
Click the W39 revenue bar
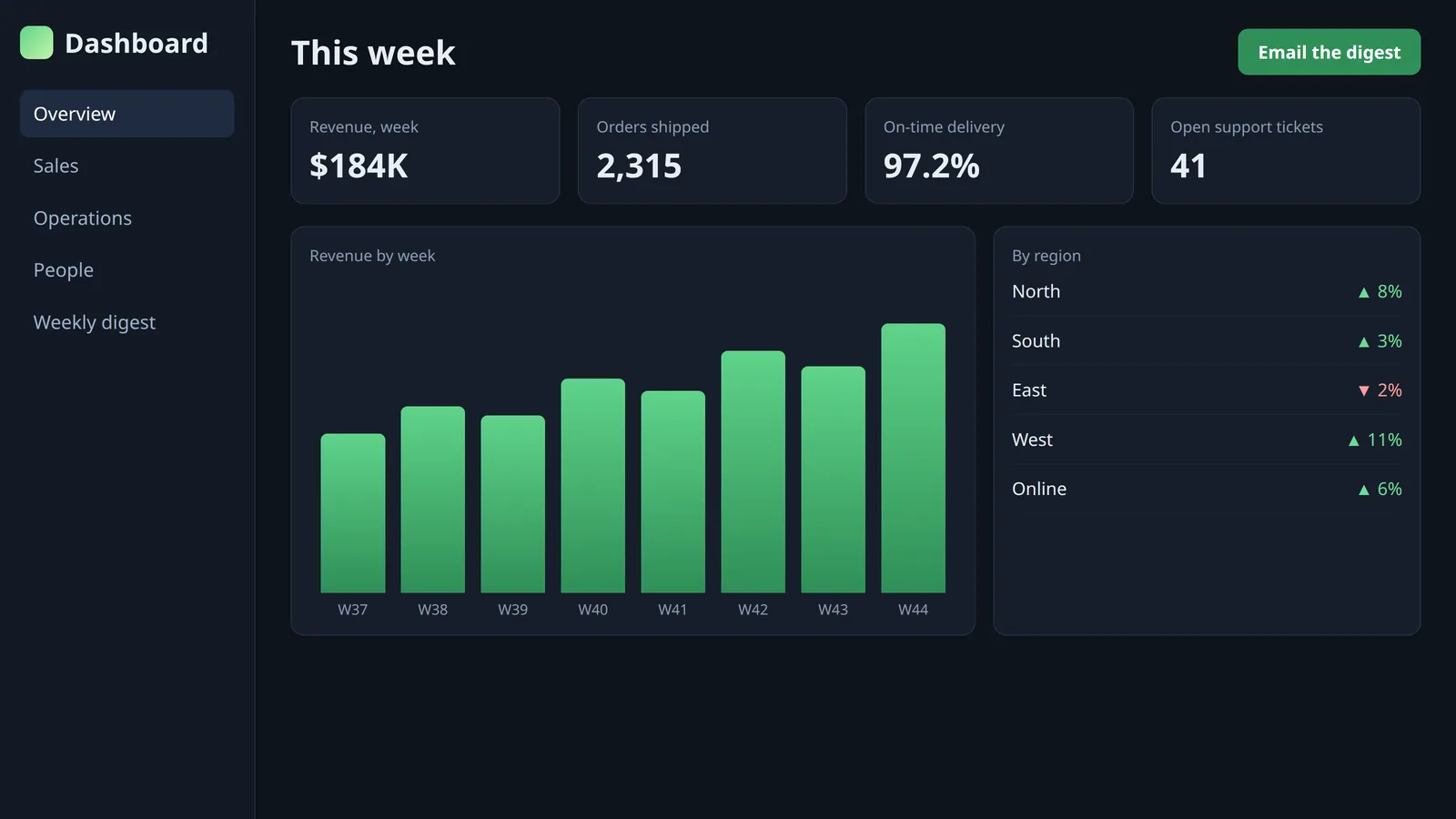coord(513,504)
